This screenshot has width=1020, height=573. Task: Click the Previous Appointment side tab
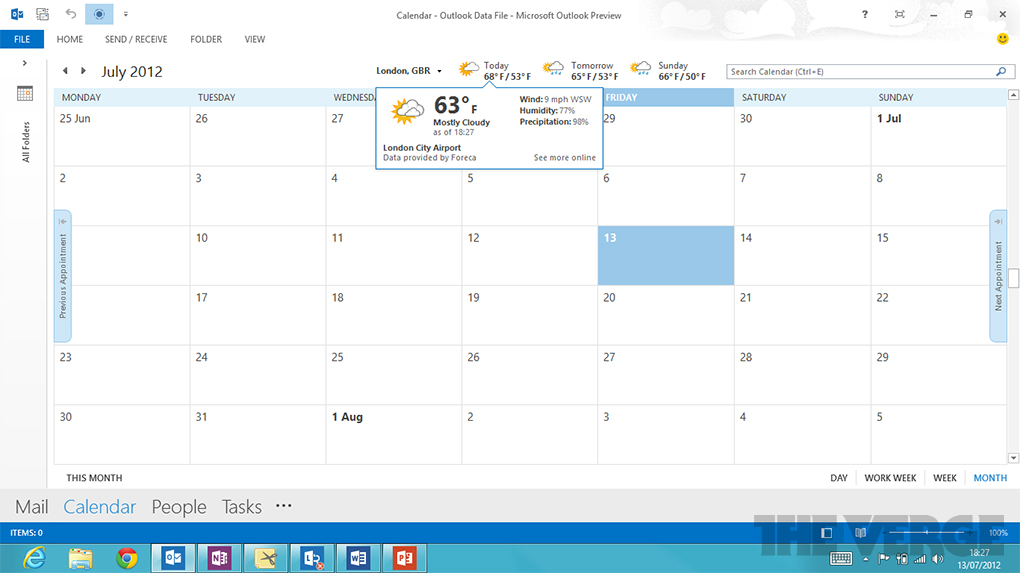coord(62,276)
